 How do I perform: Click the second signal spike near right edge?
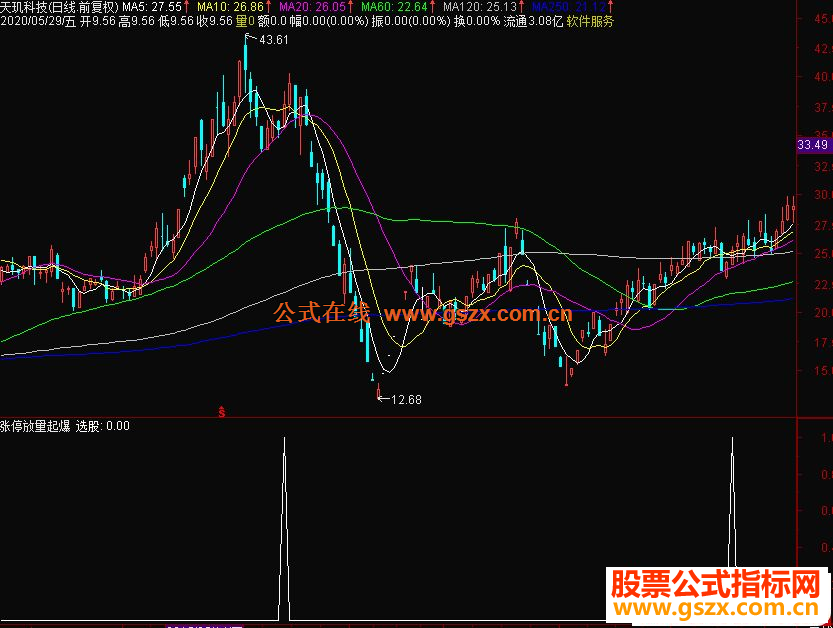pos(733,502)
